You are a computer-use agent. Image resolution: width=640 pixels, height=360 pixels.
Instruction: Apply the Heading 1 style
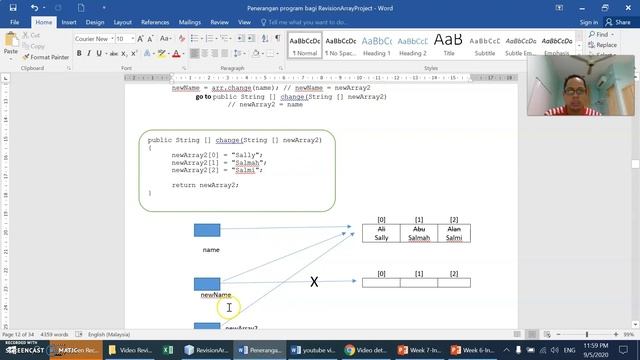(x=376, y=45)
